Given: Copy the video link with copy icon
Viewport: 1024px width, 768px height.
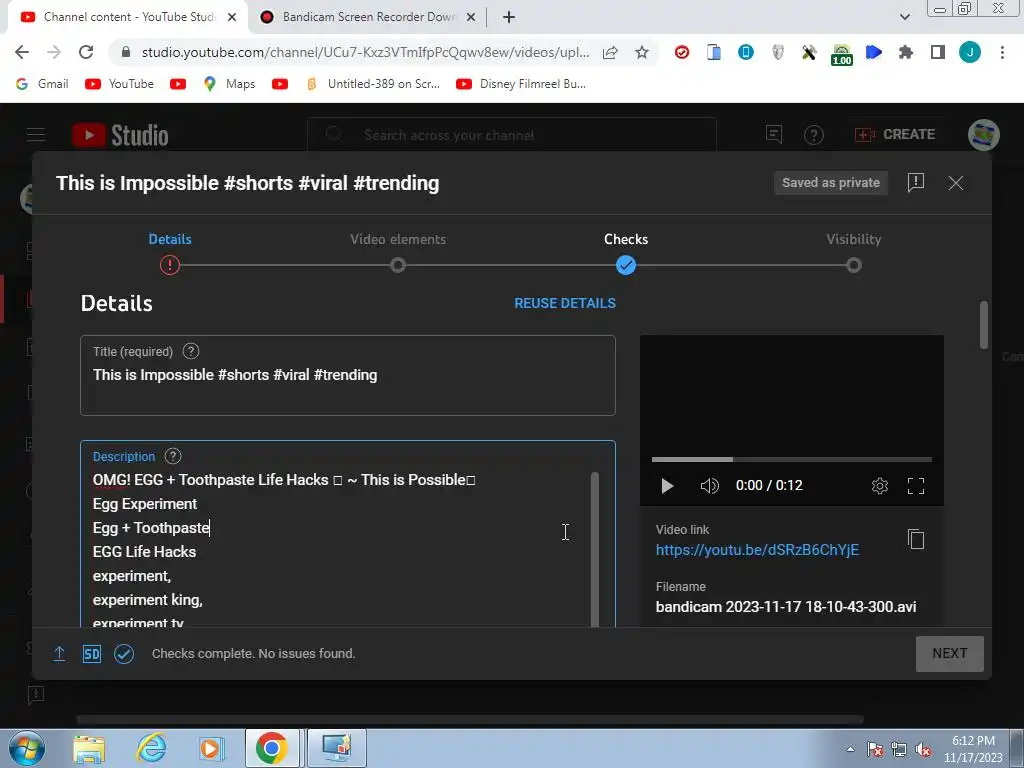Looking at the screenshot, I should [916, 539].
